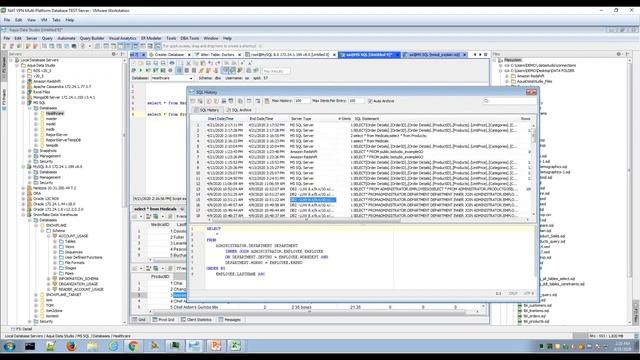Image resolution: width=640 pixels, height=360 pixels.
Task: Open the Database dropdown showing Healthcare
Action: [172, 78]
